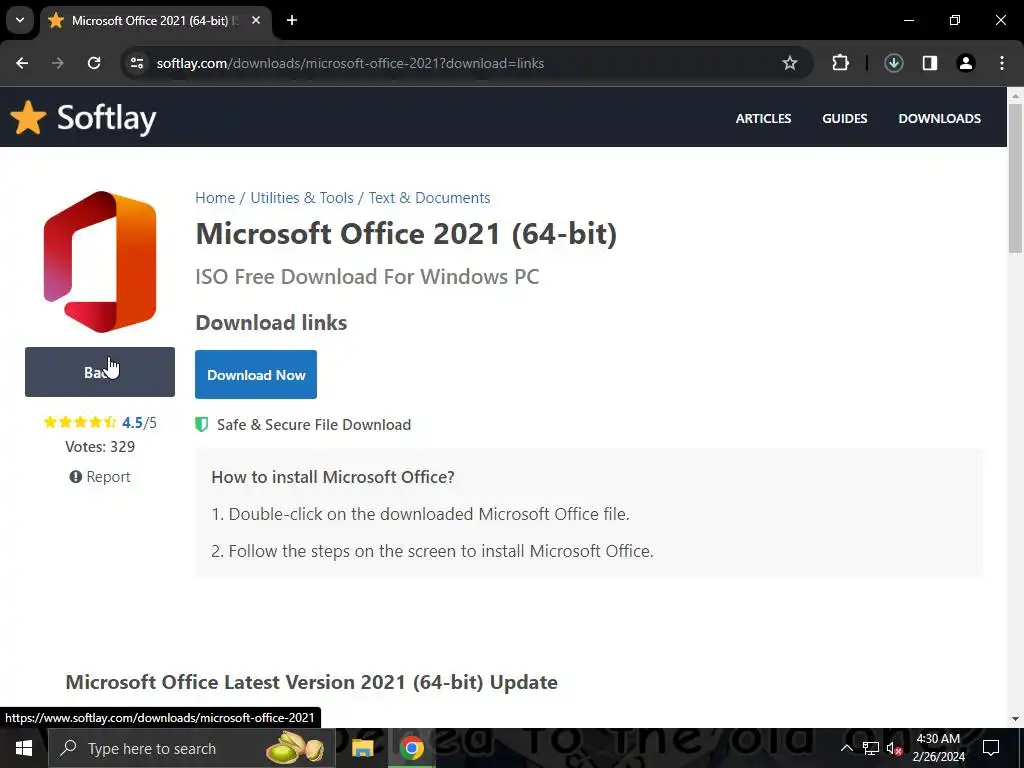Open a new tab with plus icon
The image size is (1024, 768).
click(292, 20)
